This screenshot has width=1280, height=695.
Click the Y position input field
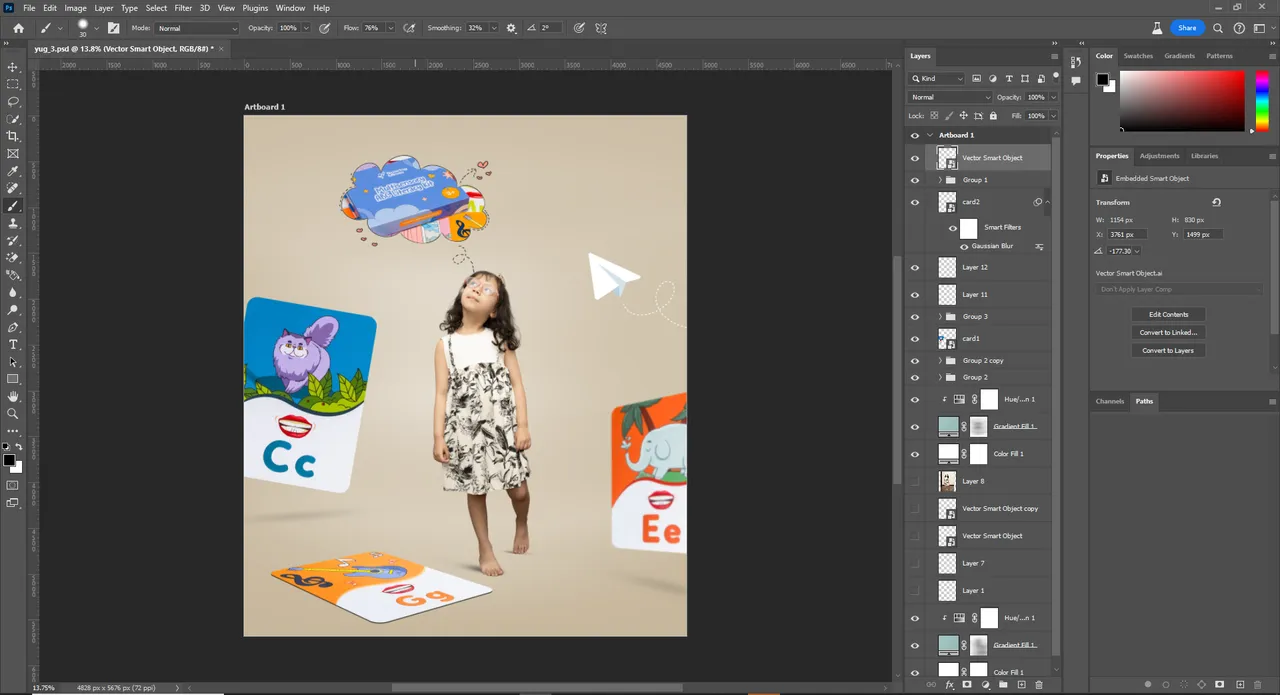pos(1202,234)
